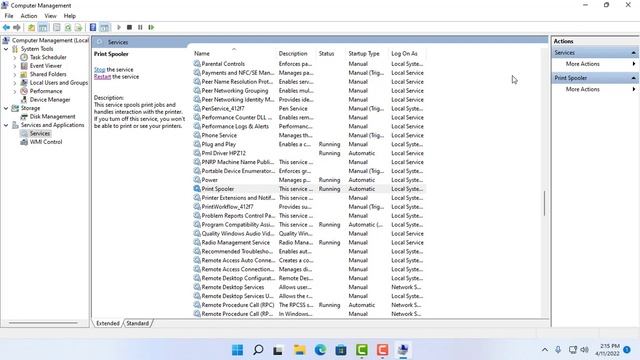Switch to the Standard tab
The width and height of the screenshot is (640, 360).
click(138, 323)
